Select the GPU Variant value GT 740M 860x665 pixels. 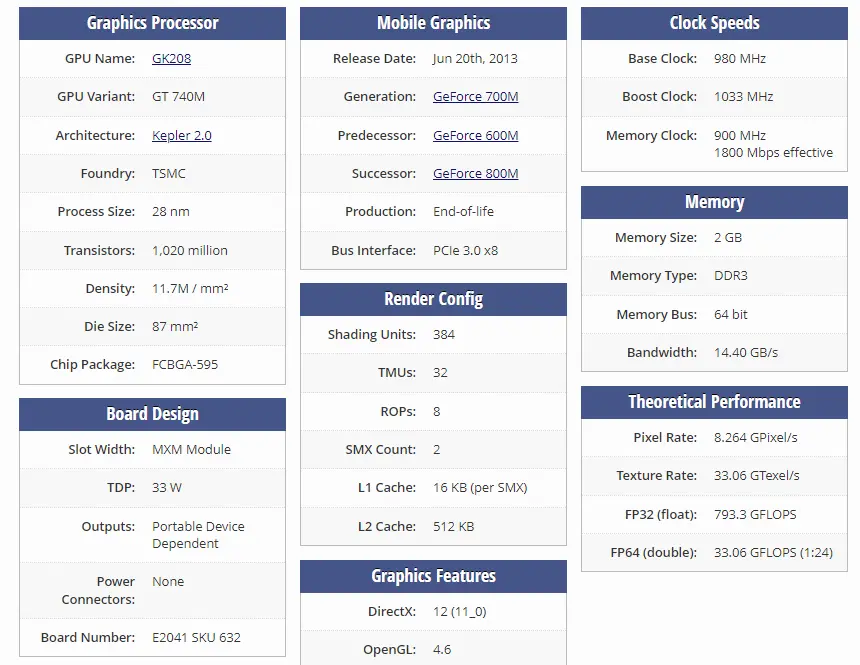coord(178,97)
